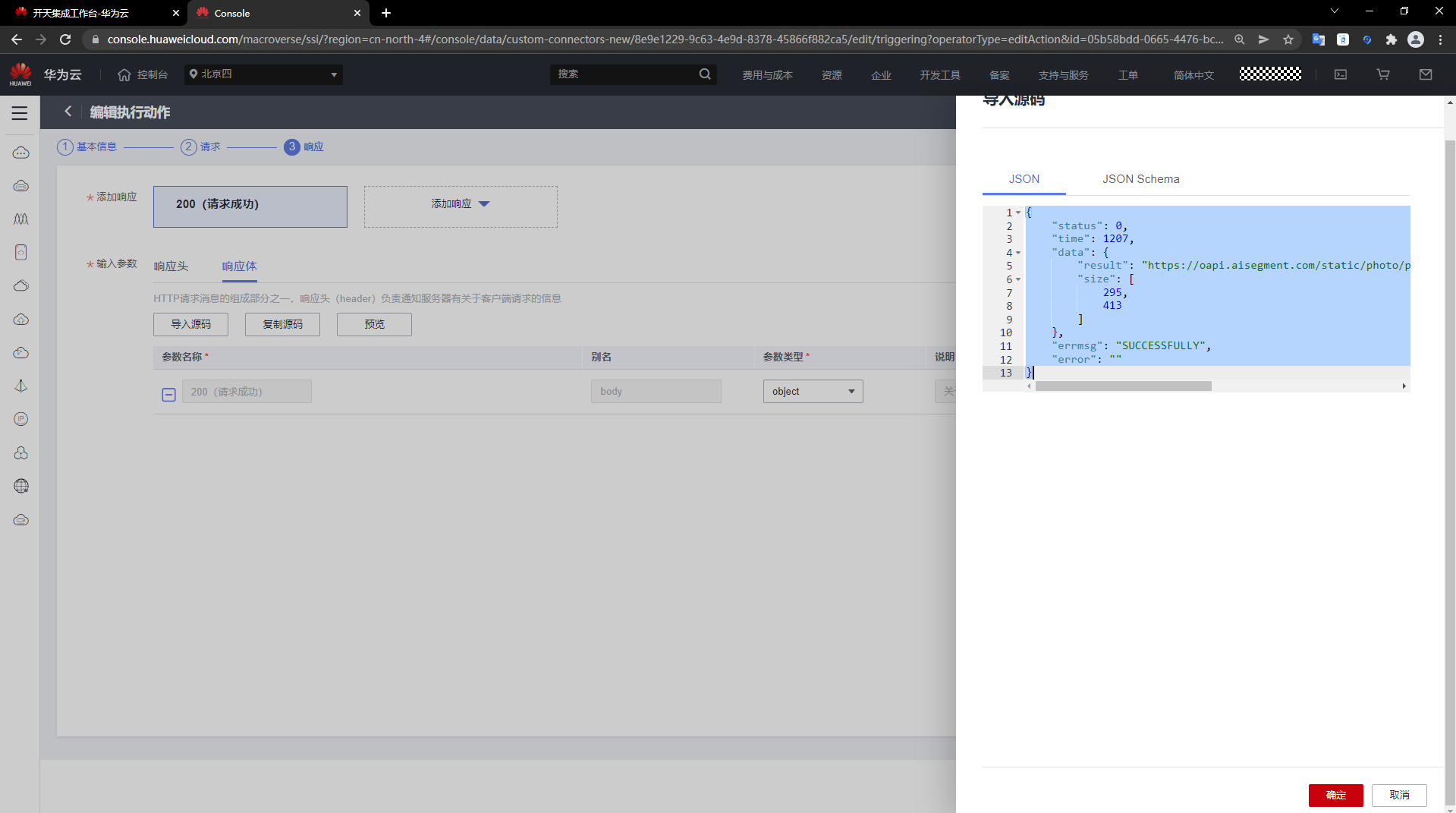Screen dimensions: 1456x813
Task: Collapse the 200 parameter row minus icon
Action: point(169,394)
